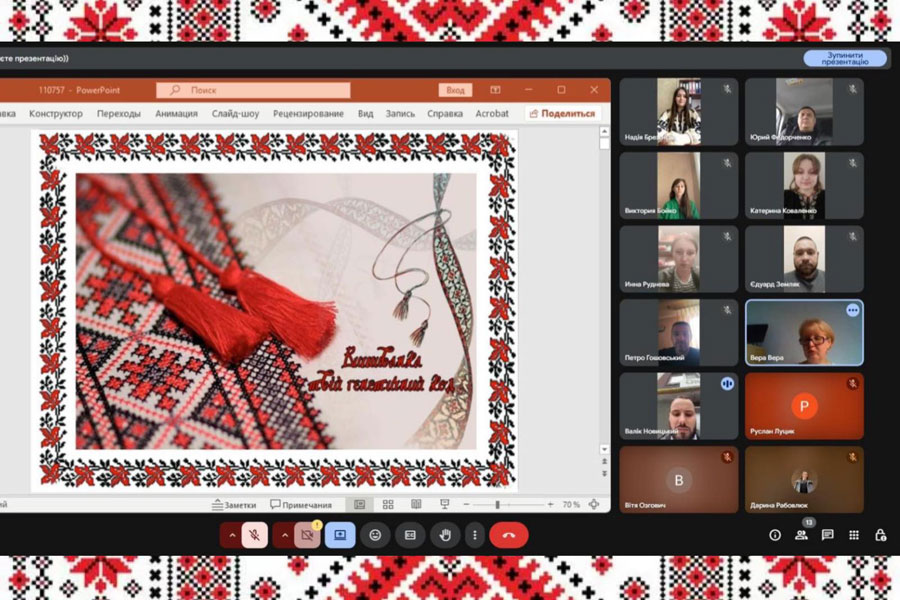Open meeting details info icon
Viewport: 900px width, 600px height.
(775, 535)
